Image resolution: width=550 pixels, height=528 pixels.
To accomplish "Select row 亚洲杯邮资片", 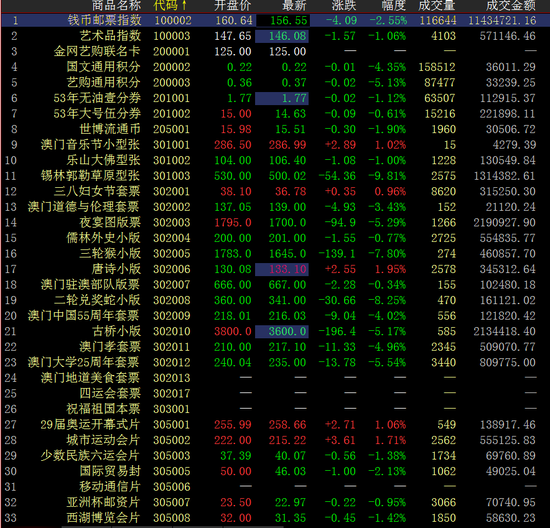I will coord(275,502).
